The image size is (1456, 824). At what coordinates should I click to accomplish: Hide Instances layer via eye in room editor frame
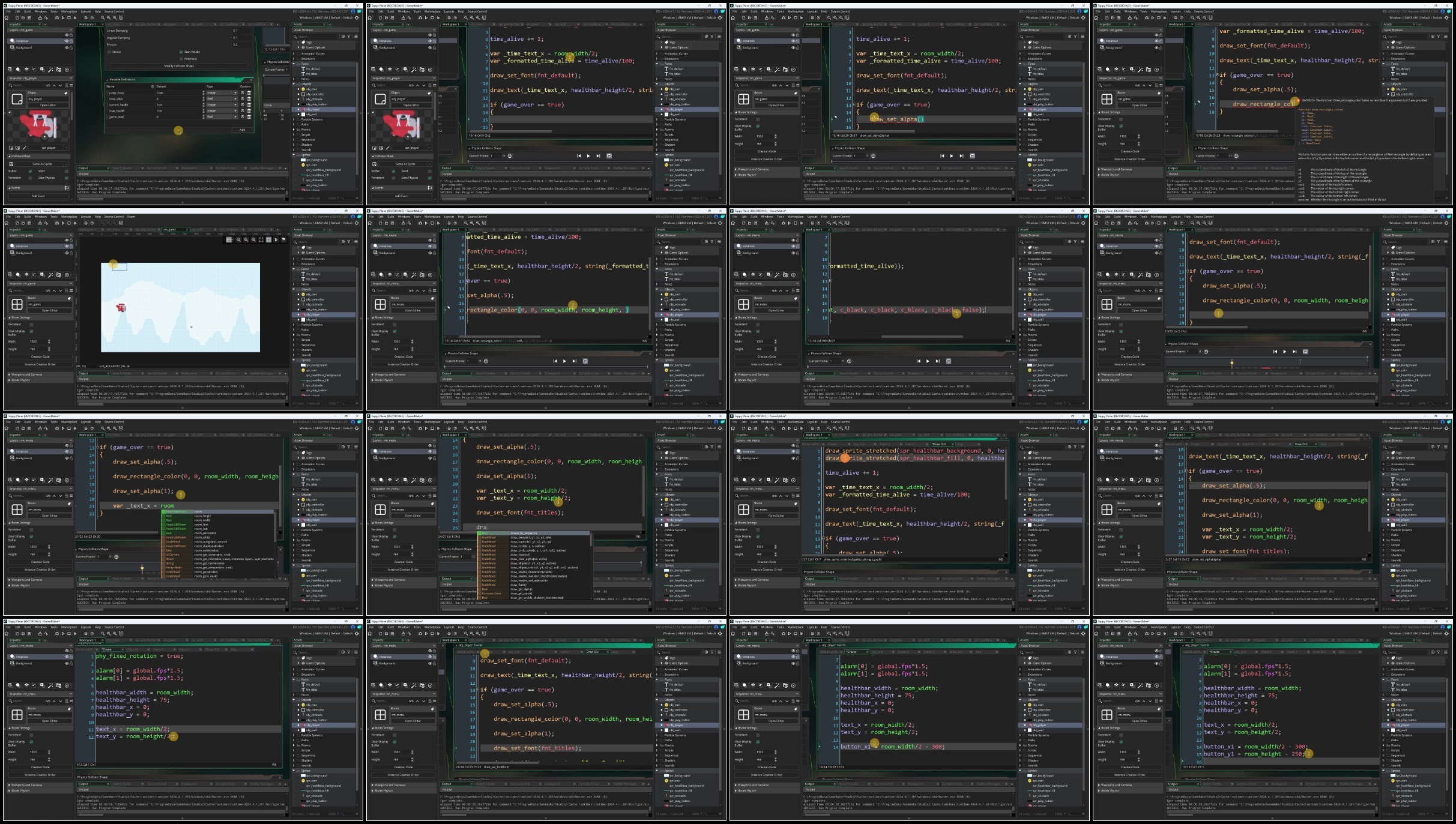pos(67,246)
